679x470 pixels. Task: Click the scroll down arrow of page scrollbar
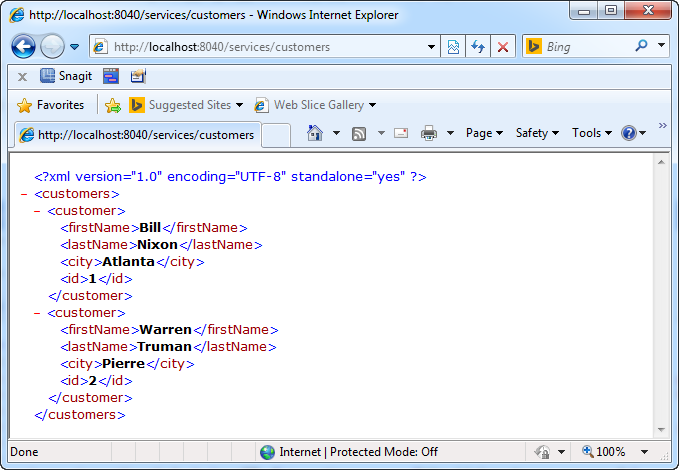coord(661,430)
